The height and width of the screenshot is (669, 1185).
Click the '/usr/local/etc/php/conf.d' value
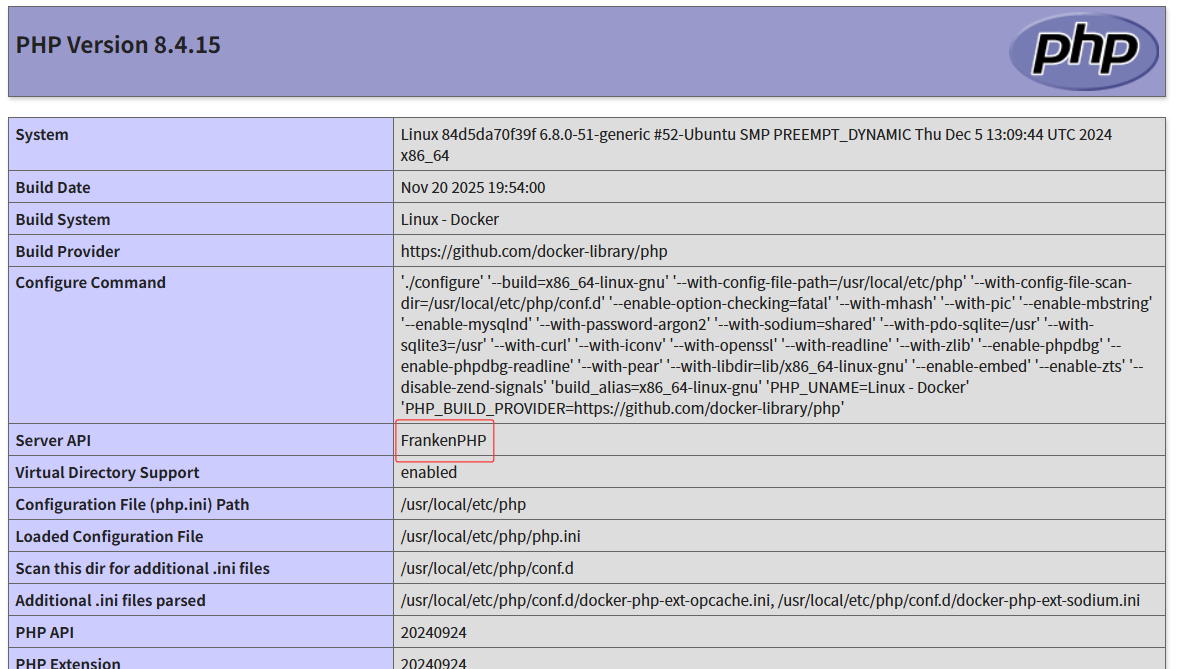pos(487,568)
